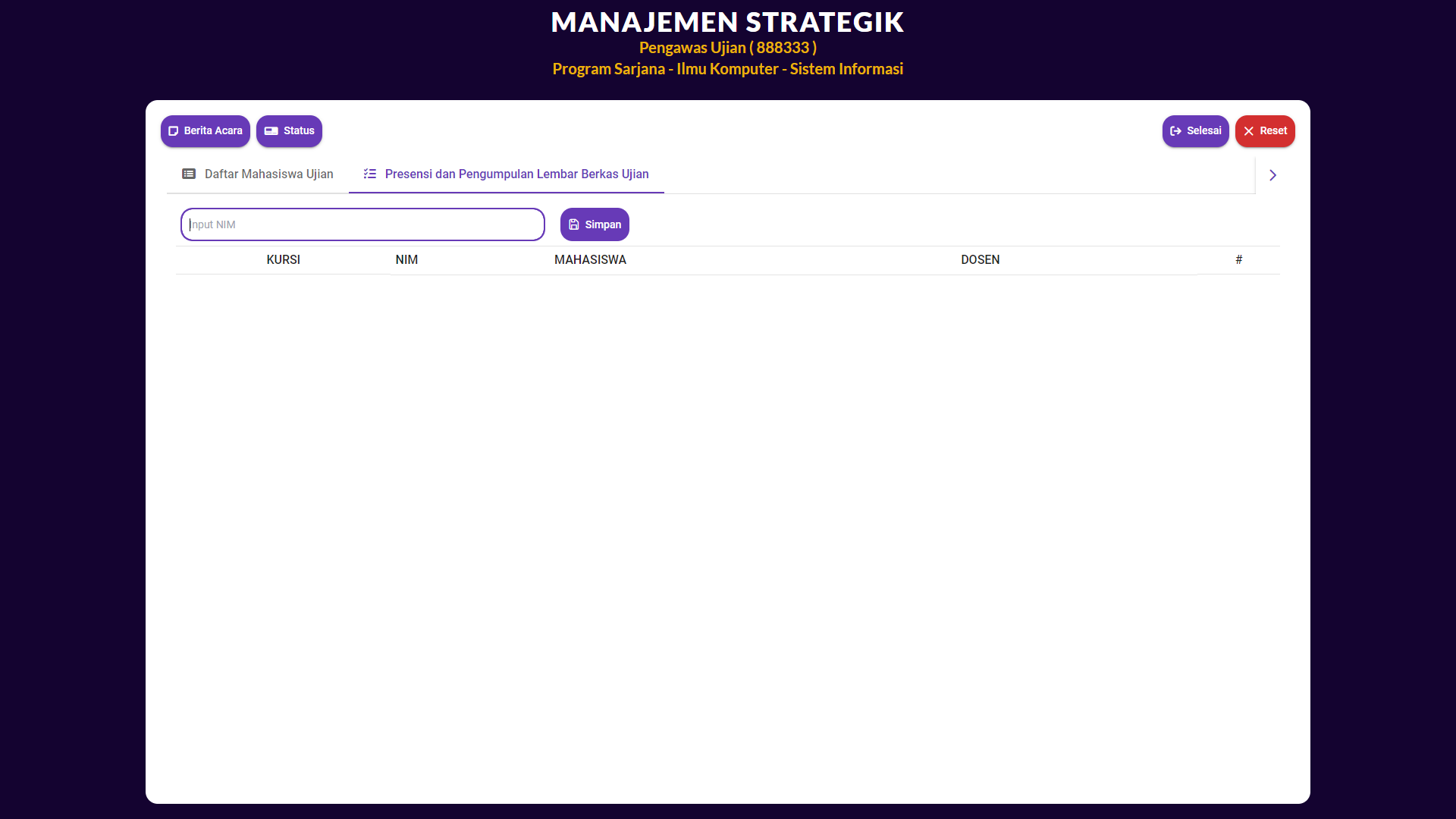Focus the Input NIM text field
This screenshot has height=819, width=1456.
362,224
